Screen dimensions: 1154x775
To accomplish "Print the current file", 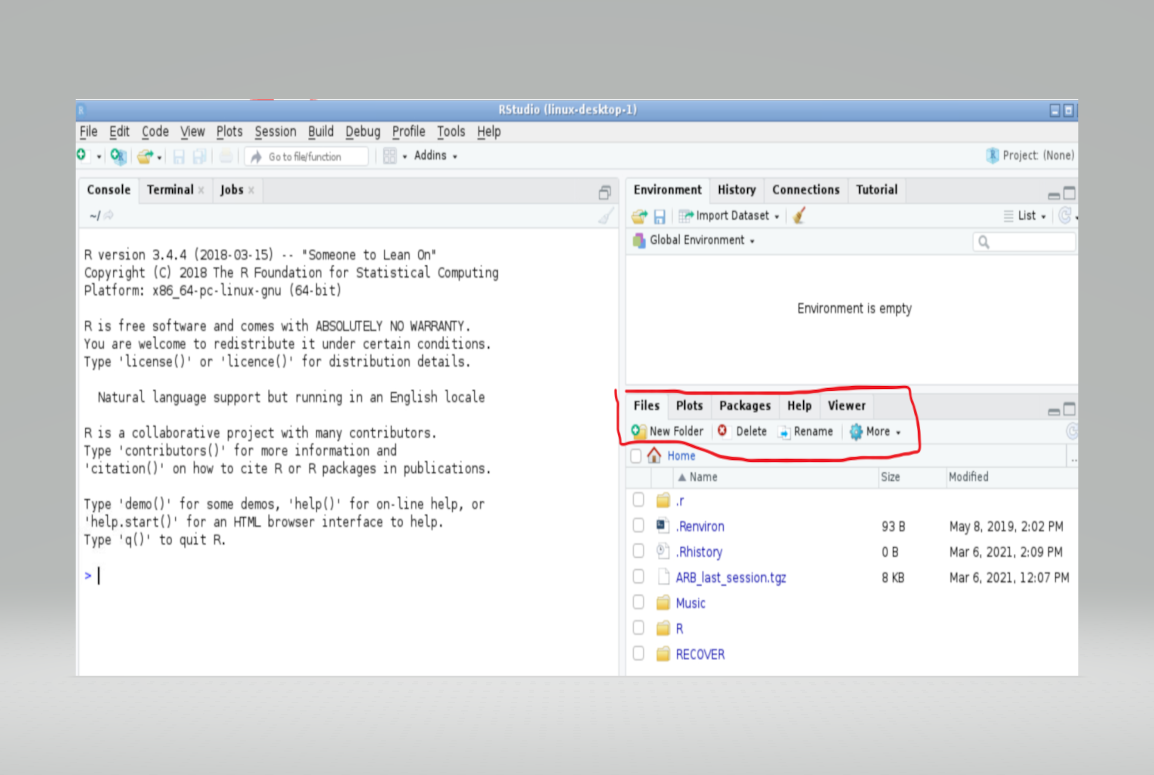I will [x=226, y=156].
